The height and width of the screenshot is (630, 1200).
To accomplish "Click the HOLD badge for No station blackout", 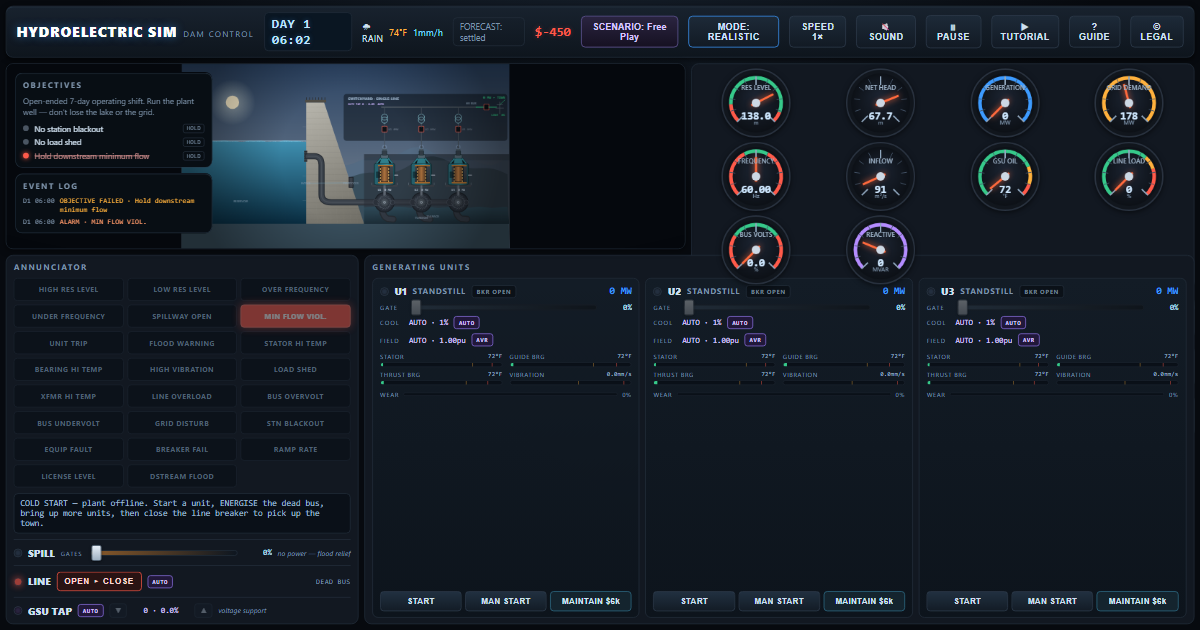I will coord(193,128).
